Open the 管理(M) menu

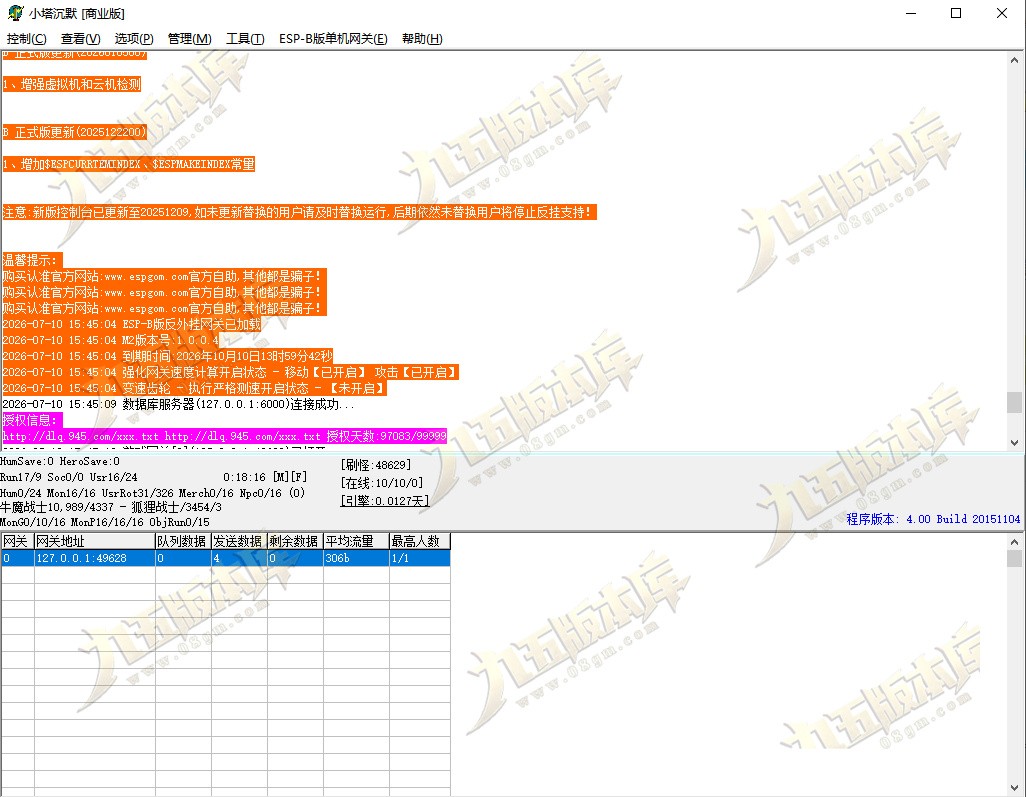click(190, 39)
